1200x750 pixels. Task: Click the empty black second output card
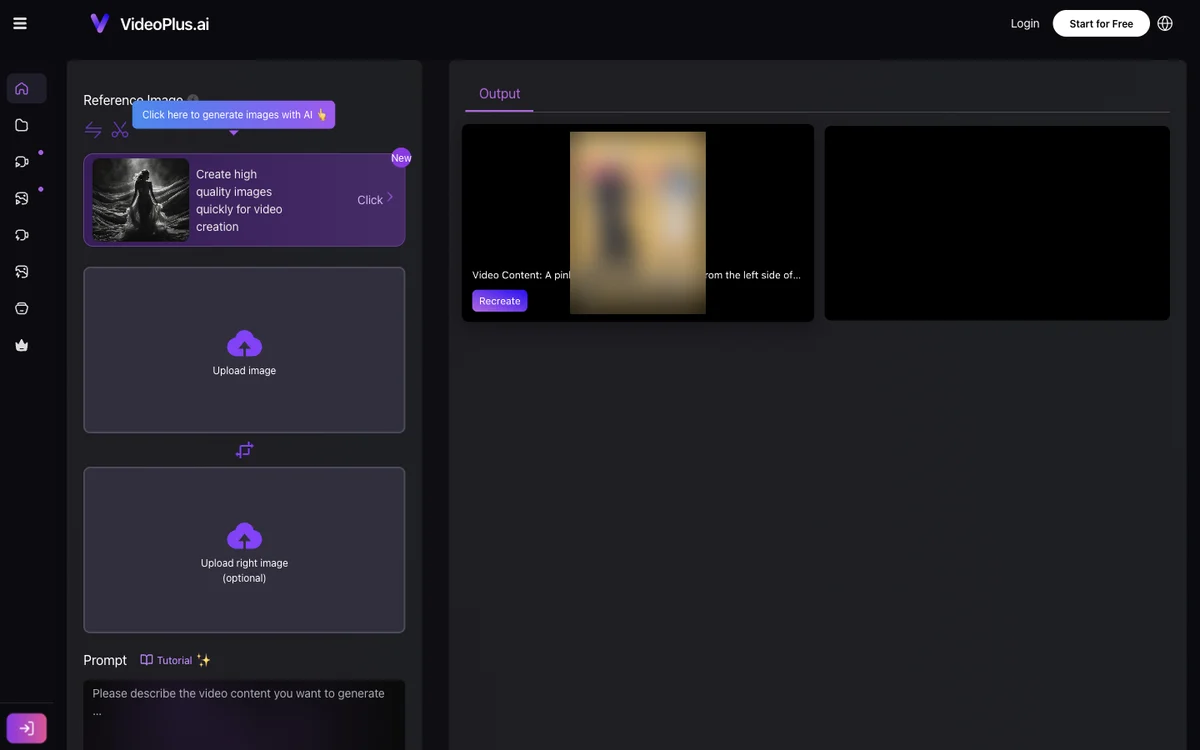tap(997, 223)
